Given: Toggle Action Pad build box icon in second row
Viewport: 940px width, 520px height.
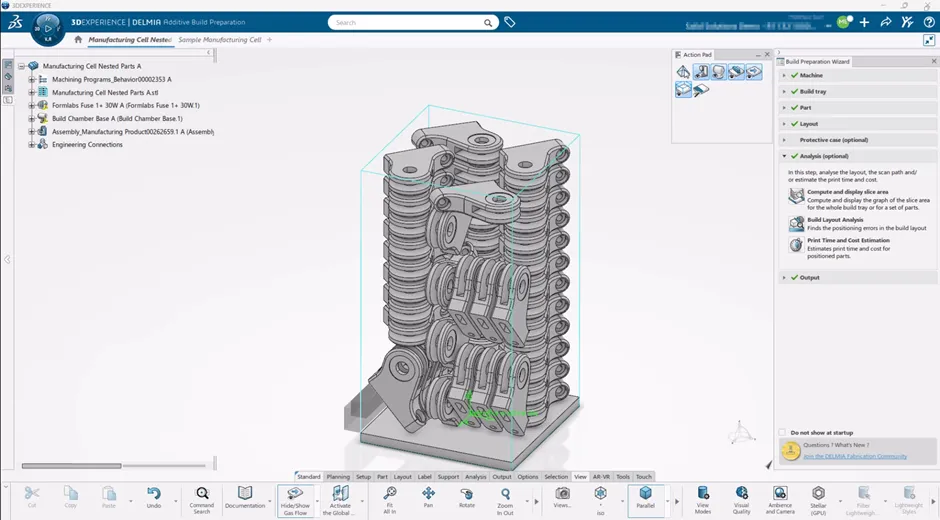Looking at the screenshot, I should tap(683, 89).
